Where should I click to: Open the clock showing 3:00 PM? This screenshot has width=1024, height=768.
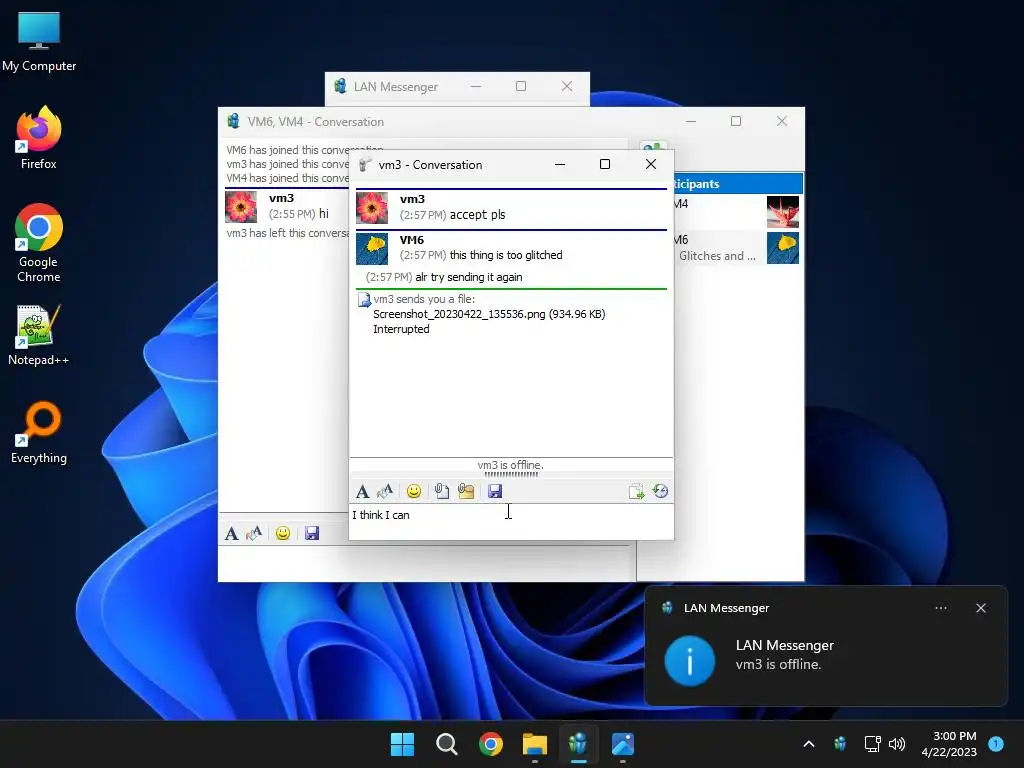(949, 744)
